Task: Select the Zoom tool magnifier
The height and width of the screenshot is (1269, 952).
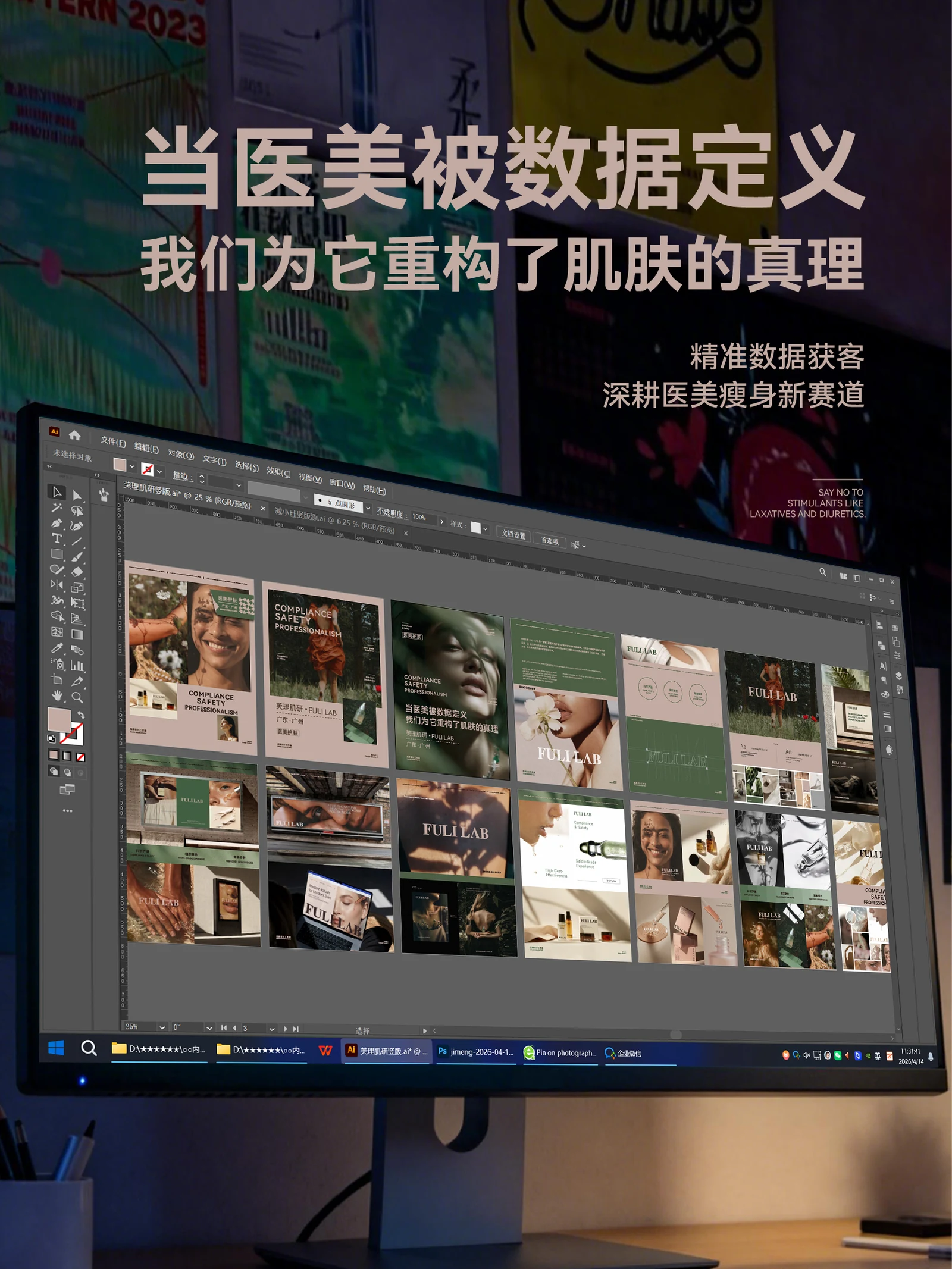Action: point(77,697)
